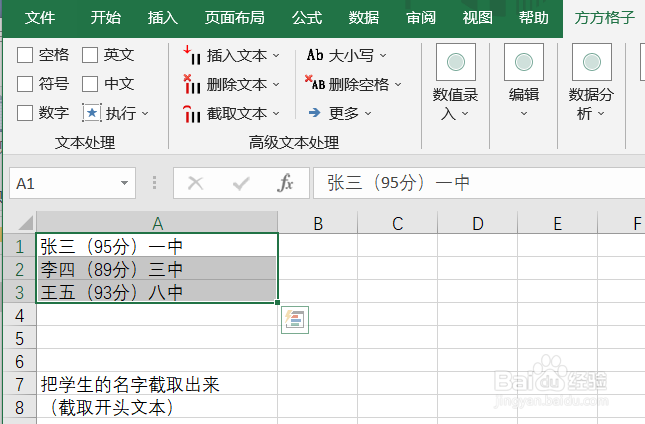Check the 中文 checkbox
This screenshot has height=424, width=645.
(x=90, y=84)
